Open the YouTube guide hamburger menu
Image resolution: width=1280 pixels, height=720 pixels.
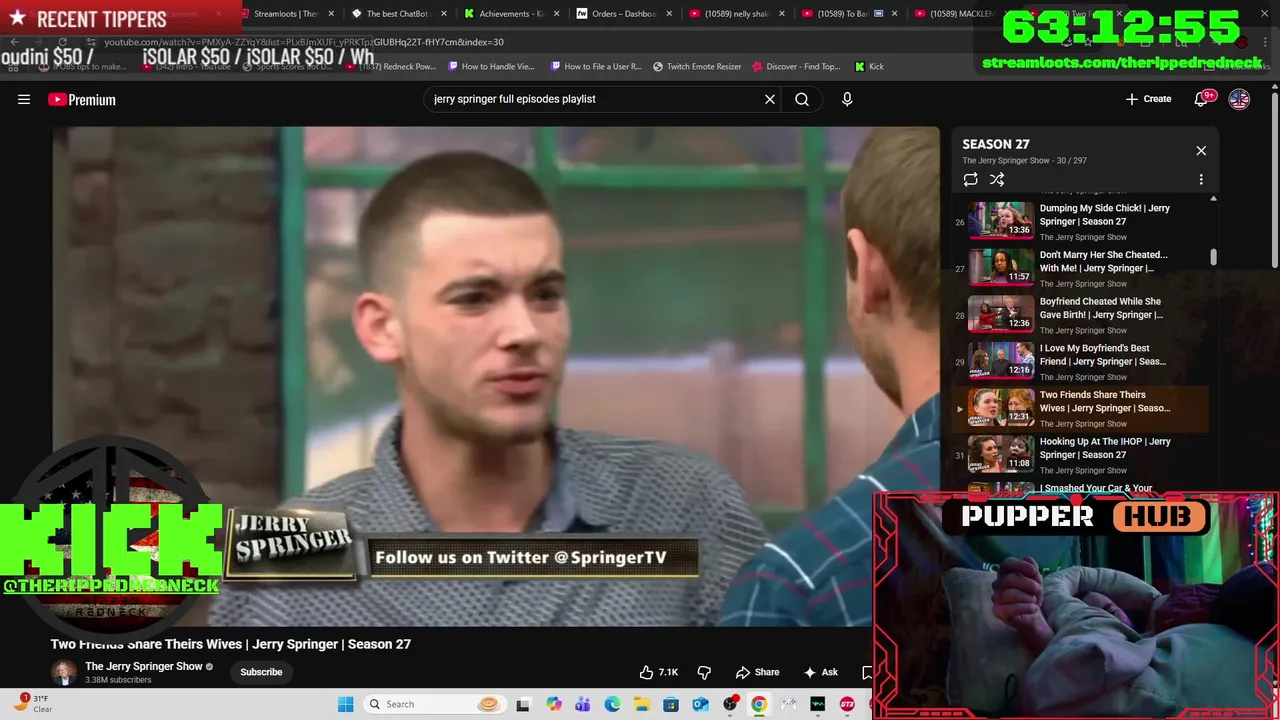[24, 99]
